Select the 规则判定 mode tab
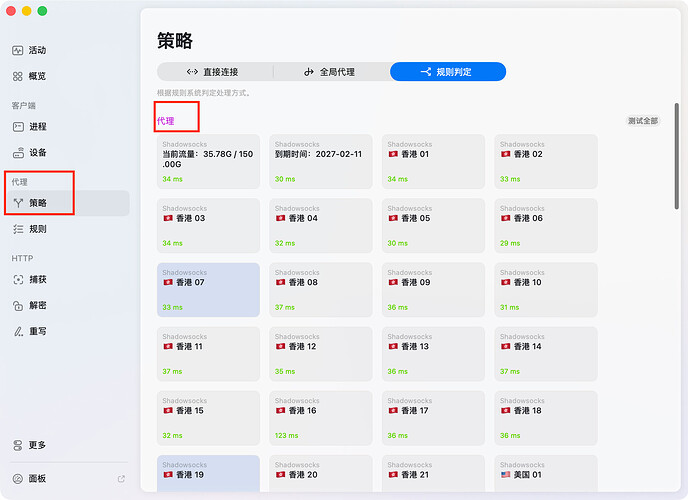This screenshot has height=500, width=688. (448, 71)
